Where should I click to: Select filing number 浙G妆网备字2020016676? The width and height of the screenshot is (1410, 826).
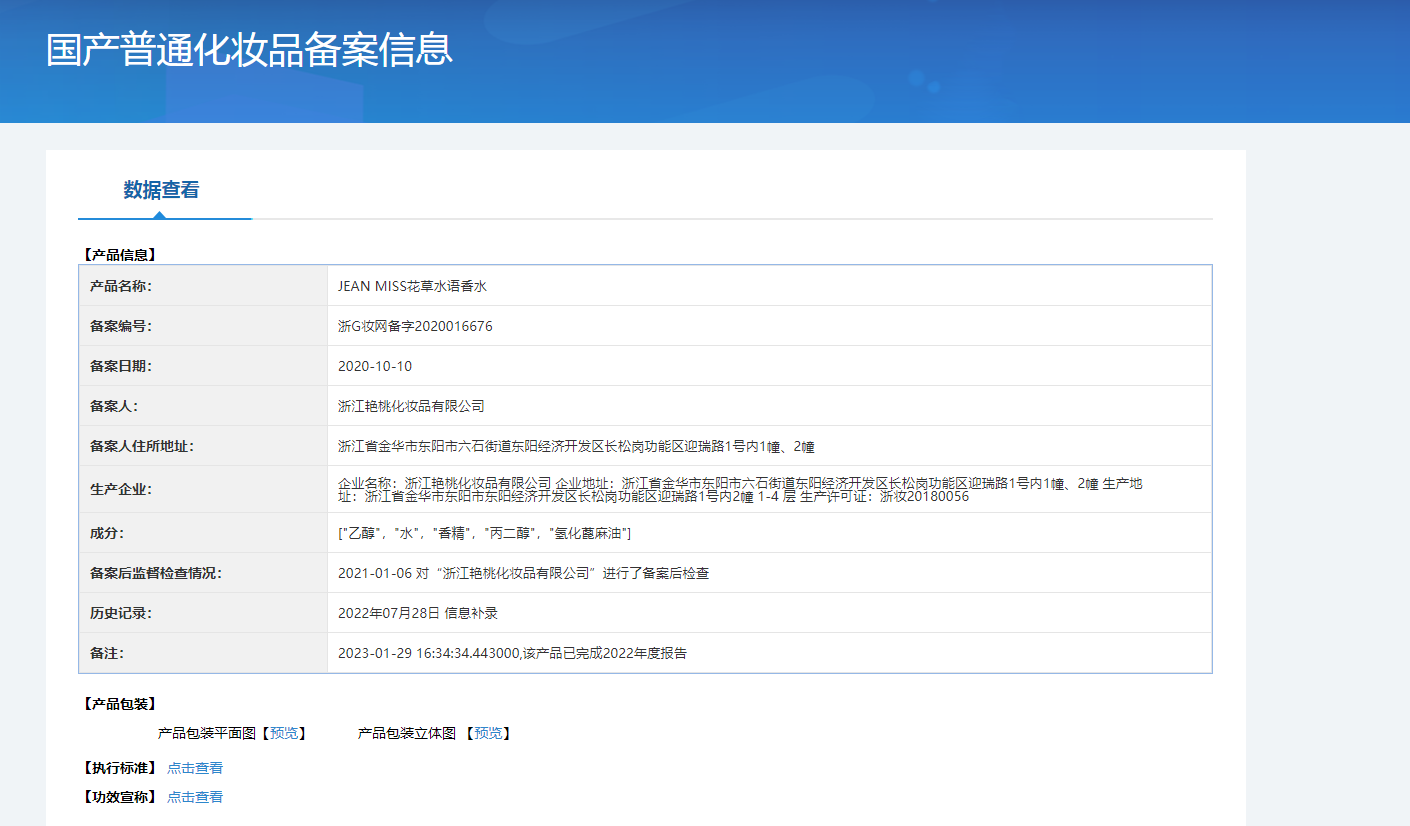pos(415,326)
